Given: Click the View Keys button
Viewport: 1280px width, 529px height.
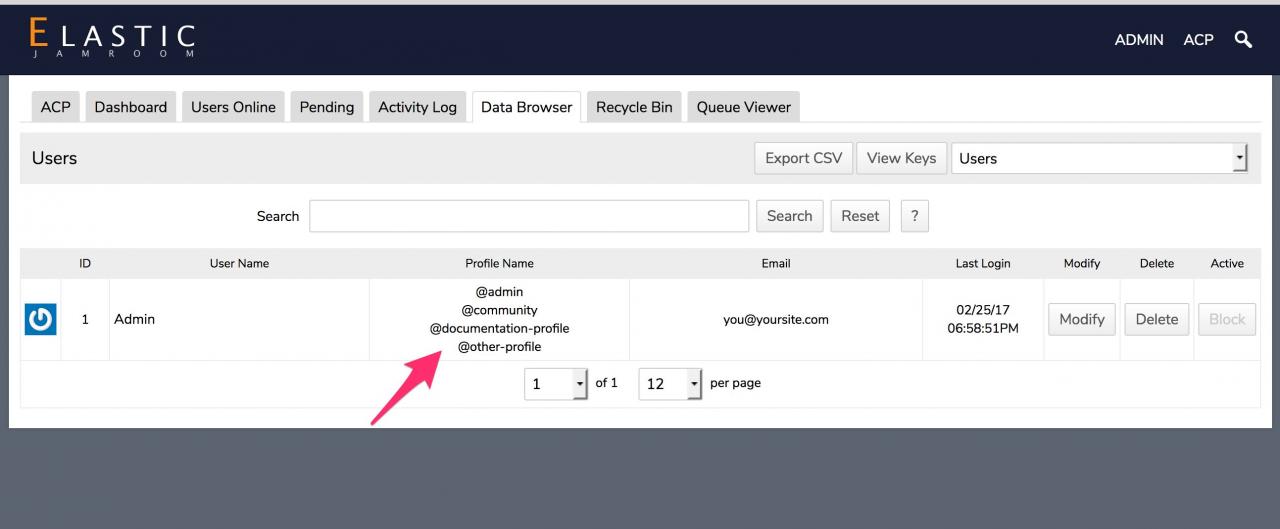Looking at the screenshot, I should (901, 158).
